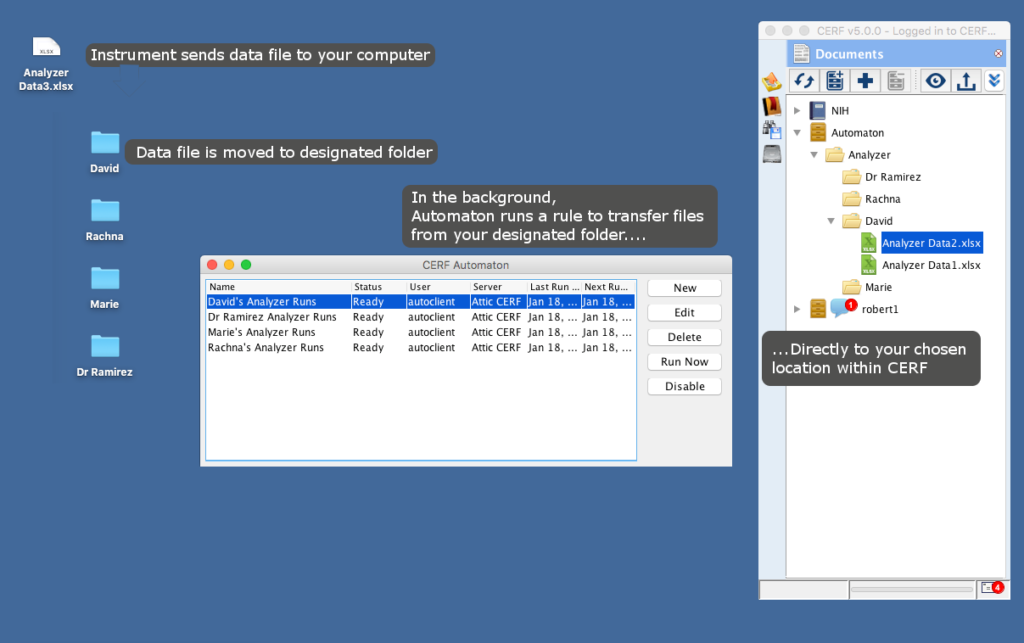
Task: Open the books icon in CERF sidebar
Action: (772, 106)
